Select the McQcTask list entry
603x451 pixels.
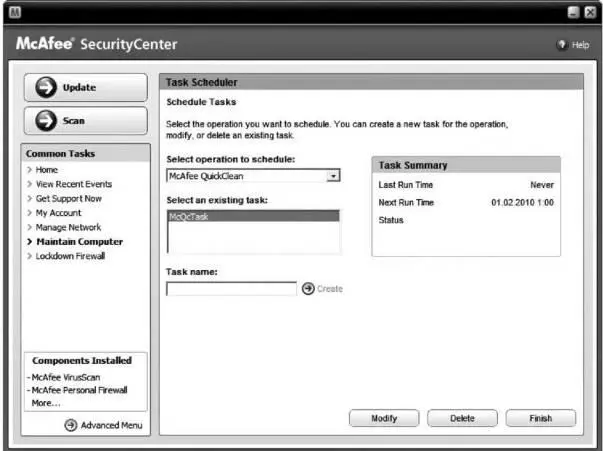254,216
